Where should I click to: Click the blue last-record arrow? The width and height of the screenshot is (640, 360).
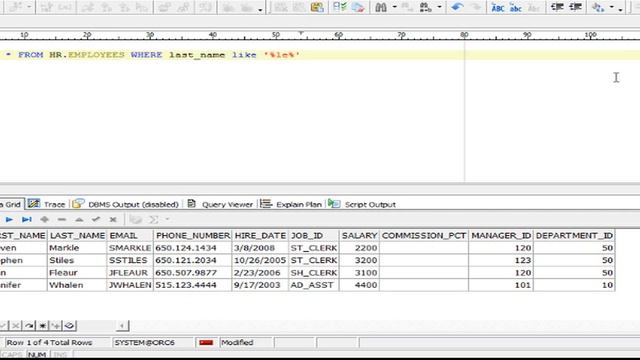point(27,220)
